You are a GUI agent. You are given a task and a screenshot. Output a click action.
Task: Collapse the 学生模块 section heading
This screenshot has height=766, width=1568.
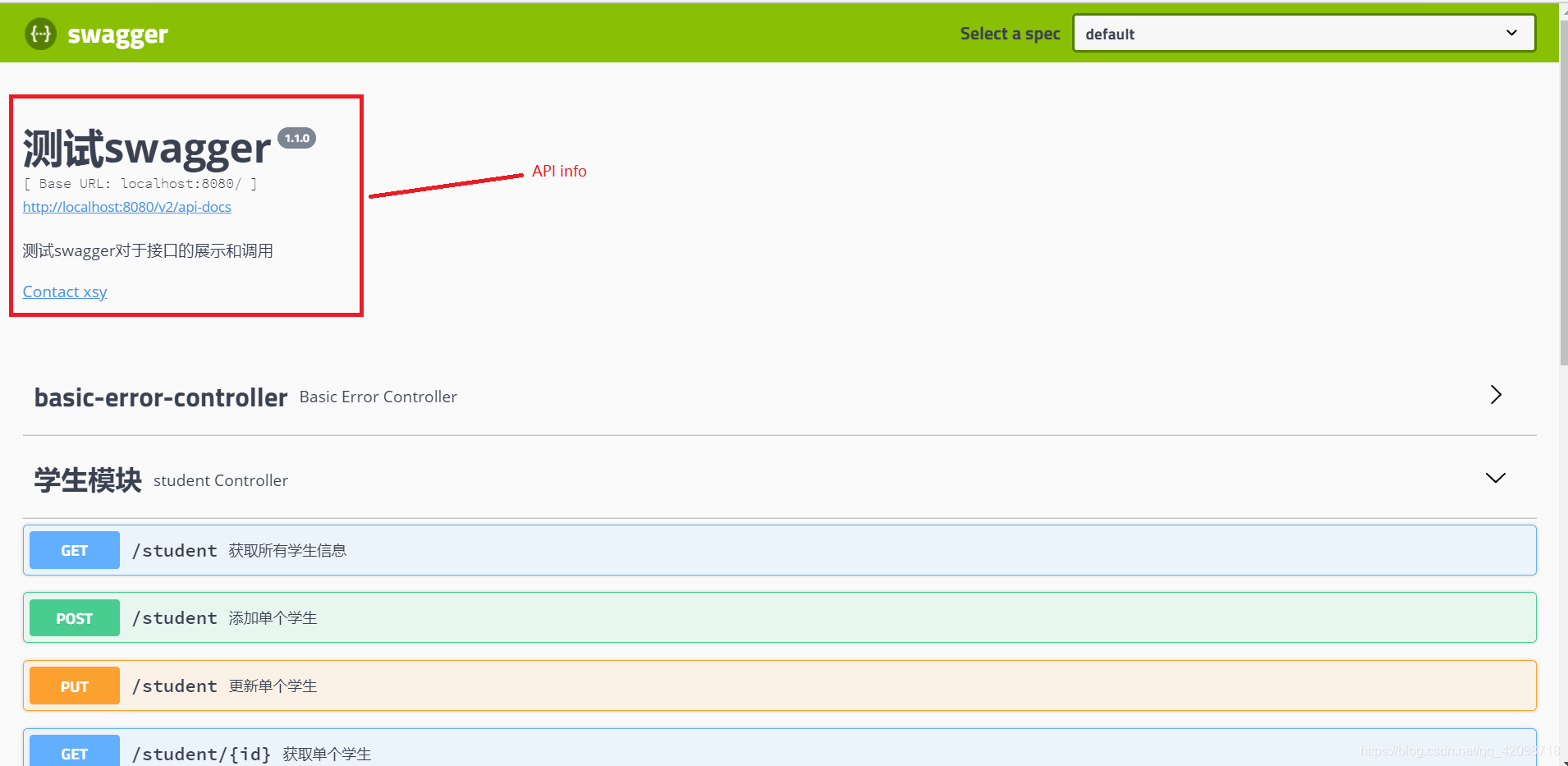[88, 480]
